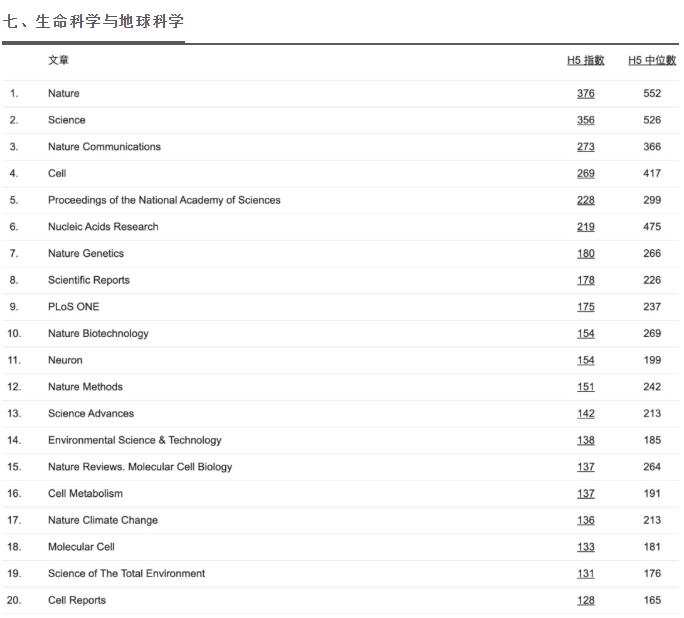This screenshot has width=684, height=618.
Task: Click Nature Genetics median value 266
Action: (652, 253)
